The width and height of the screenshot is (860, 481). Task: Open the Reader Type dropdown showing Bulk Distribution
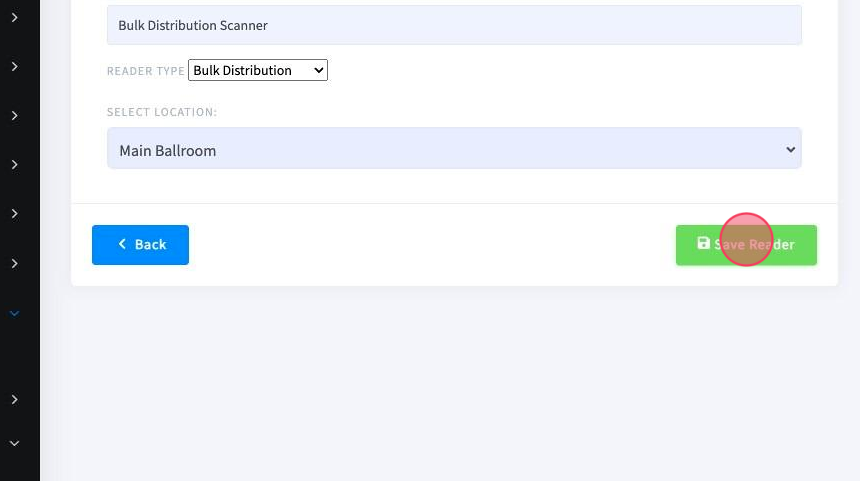pos(258,70)
